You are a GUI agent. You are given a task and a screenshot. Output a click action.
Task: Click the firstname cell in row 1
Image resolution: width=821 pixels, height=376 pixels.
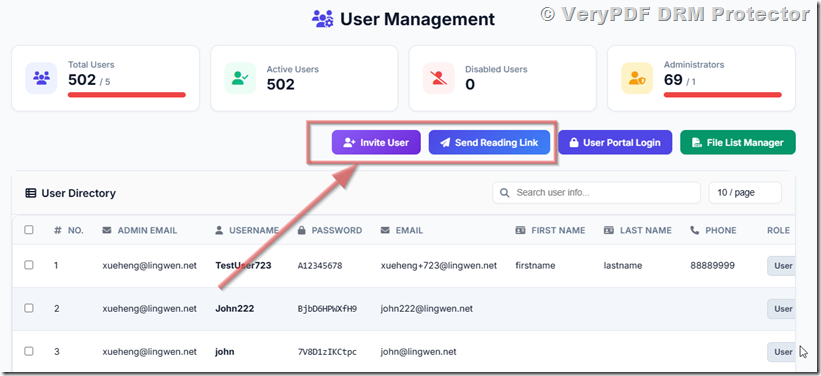tap(535, 266)
